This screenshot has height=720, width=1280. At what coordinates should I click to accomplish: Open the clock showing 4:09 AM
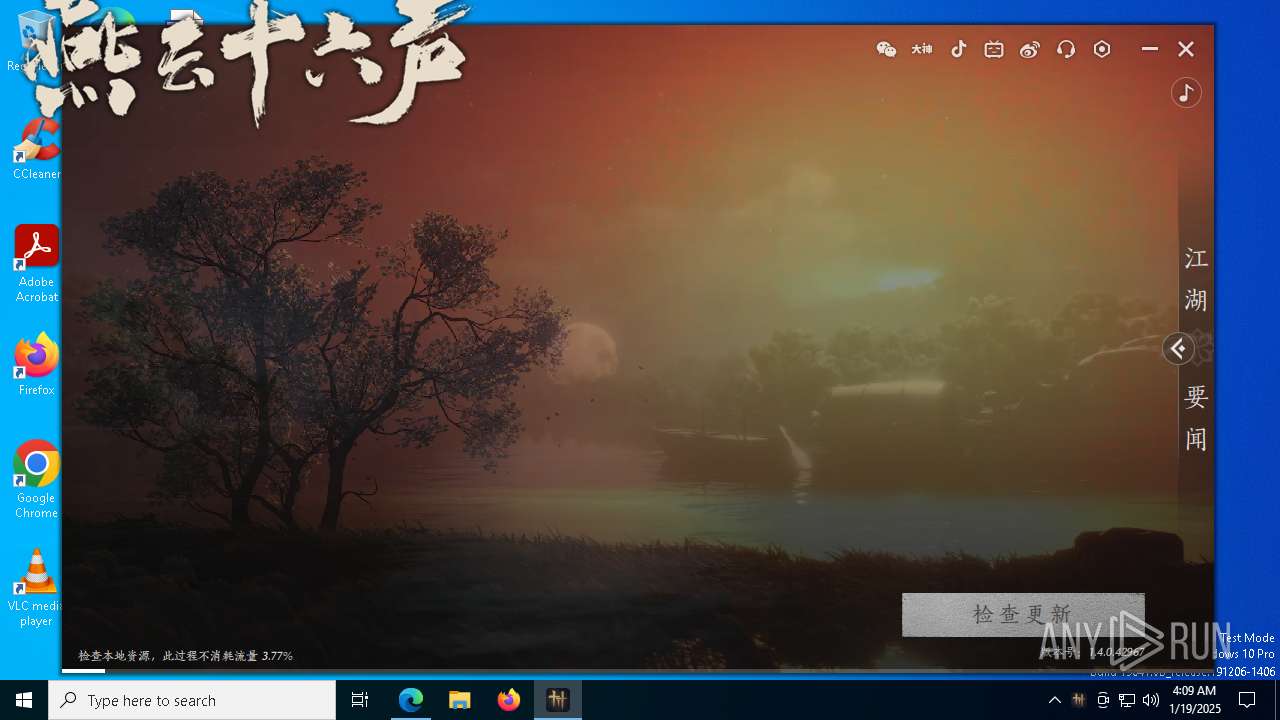tap(1194, 700)
